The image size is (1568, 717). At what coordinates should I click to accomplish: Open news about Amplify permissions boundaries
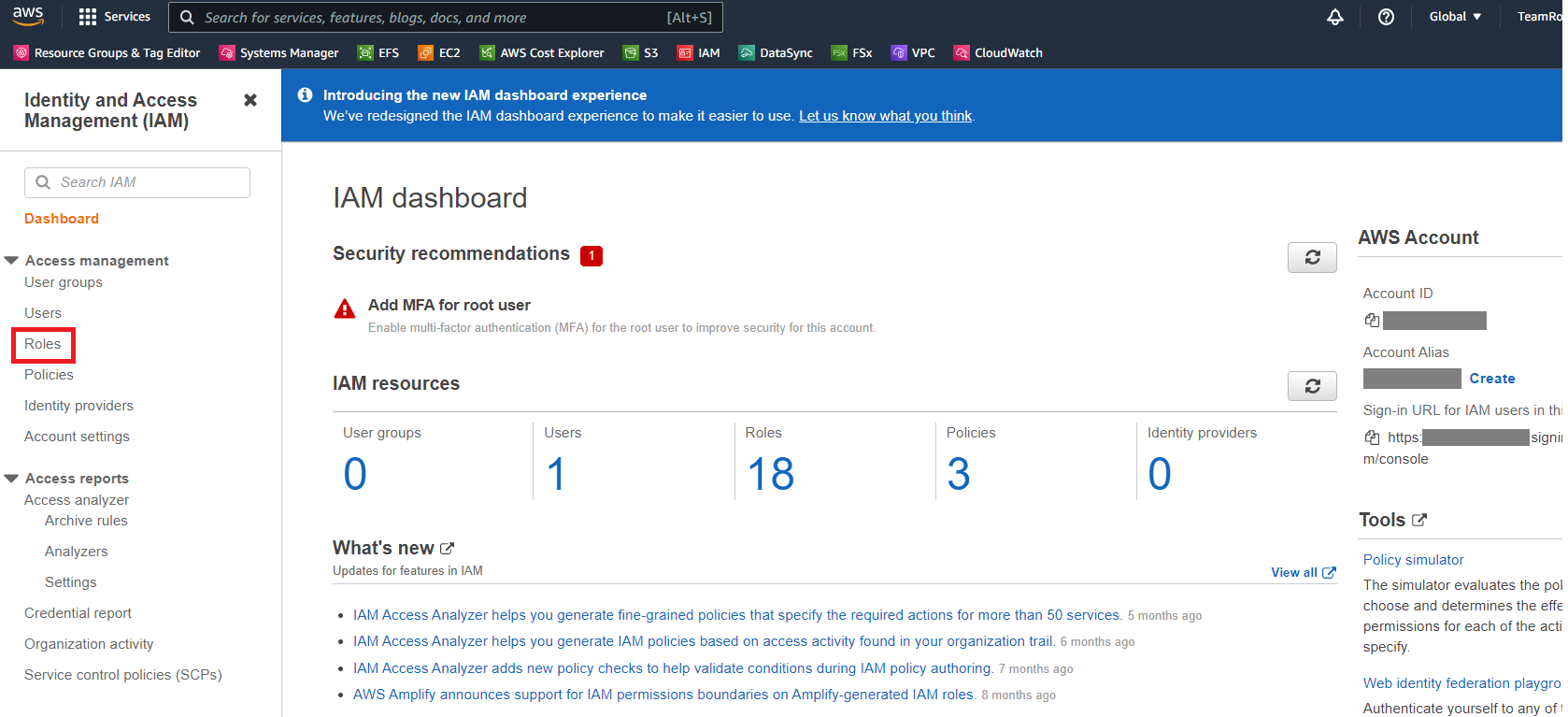664,695
